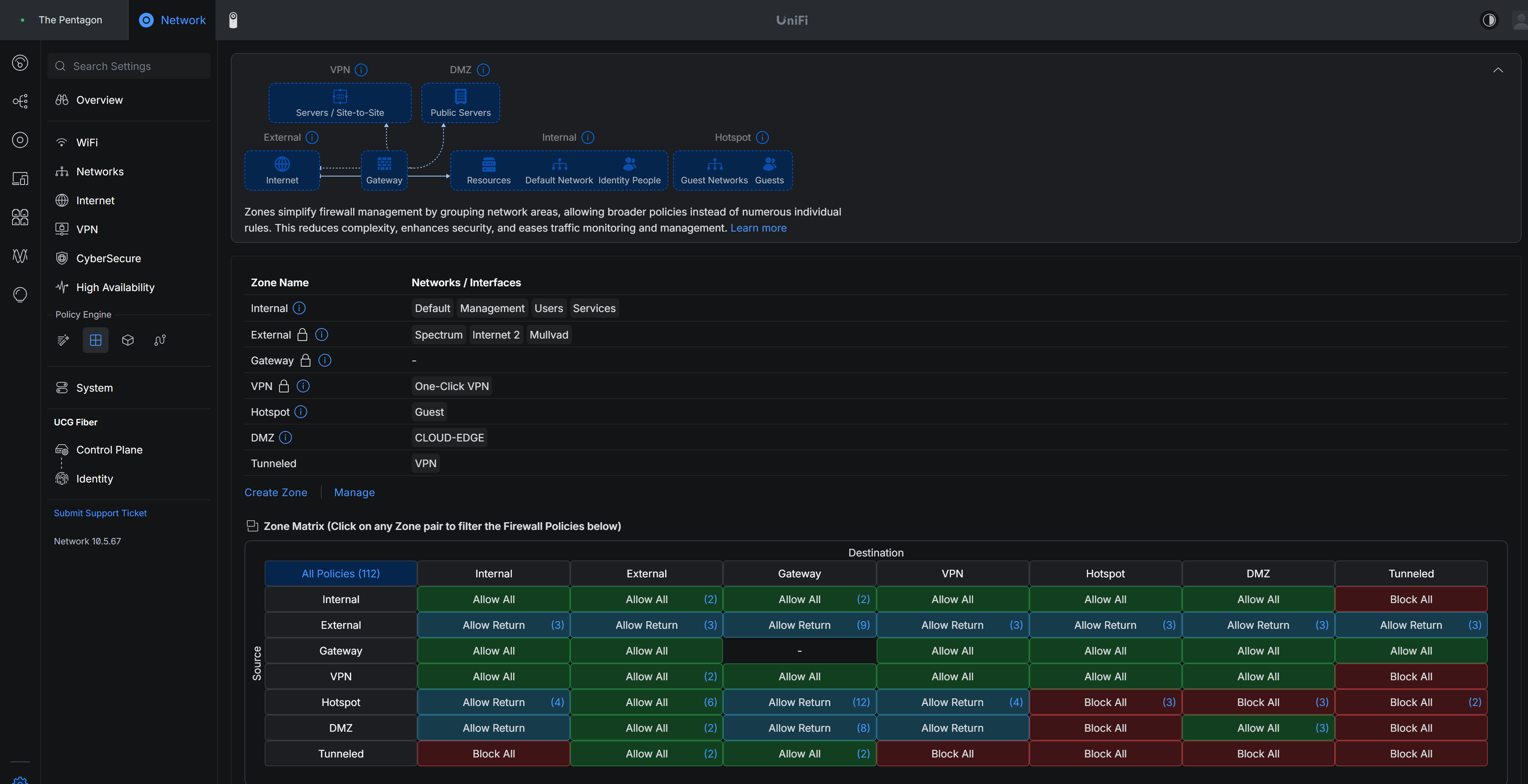Open the topology icon in left rail
1528x784 pixels.
coord(20,101)
